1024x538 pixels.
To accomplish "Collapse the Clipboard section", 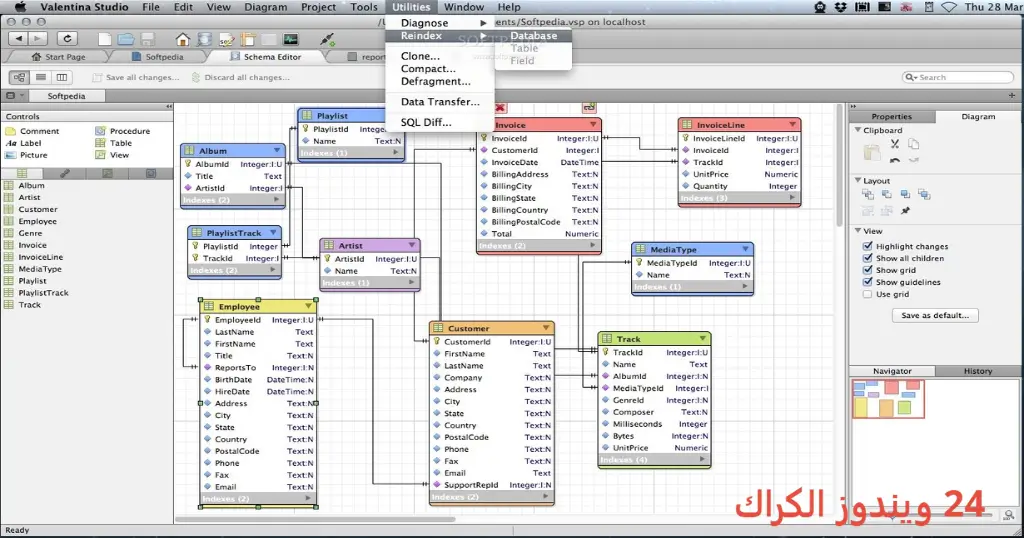I will (x=858, y=130).
